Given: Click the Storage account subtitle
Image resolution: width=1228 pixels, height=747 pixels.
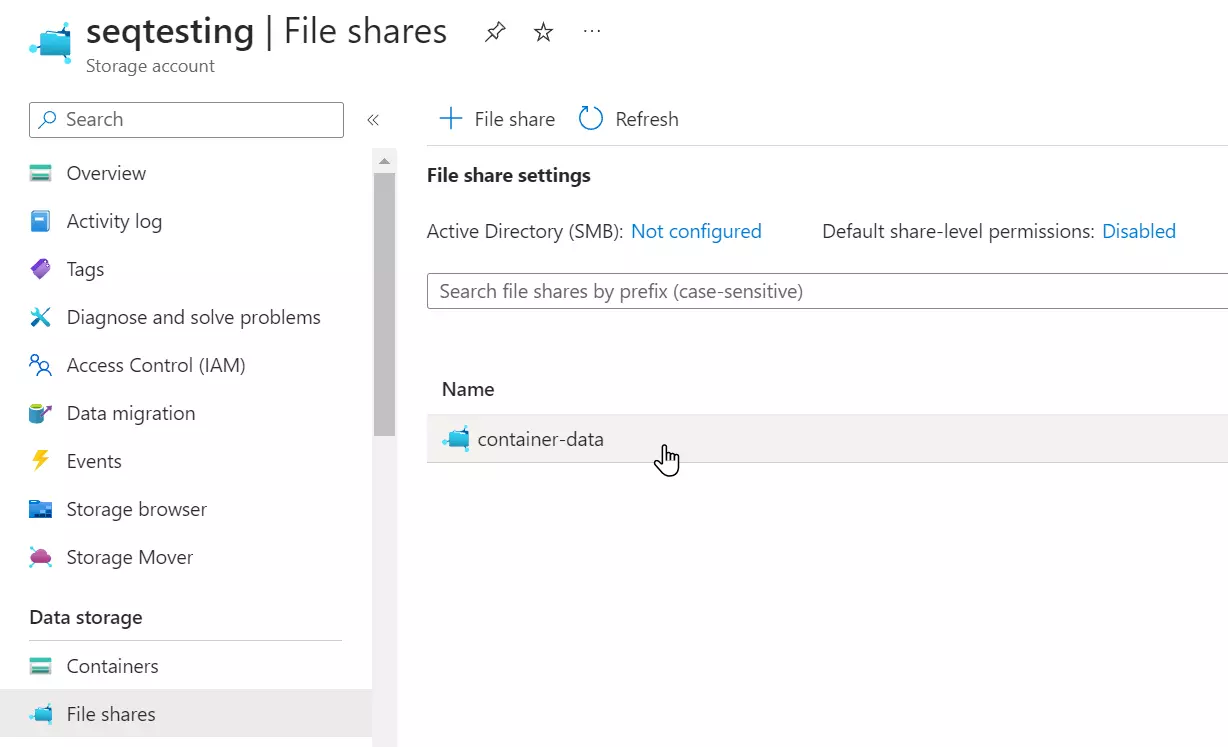Looking at the screenshot, I should point(150,67).
